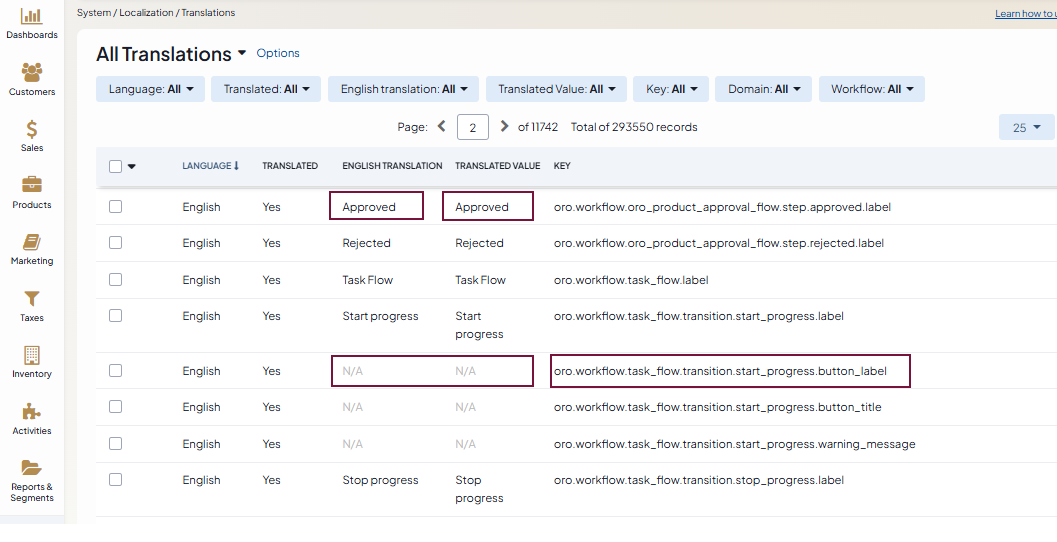Image resolution: width=1057 pixels, height=542 pixels.
Task: Click the Taxes funnel icon
Action: (32, 299)
